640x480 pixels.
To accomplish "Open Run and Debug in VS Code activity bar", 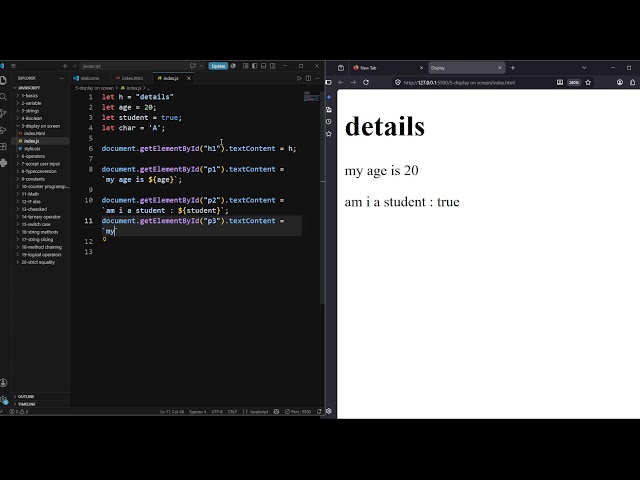I will [3, 130].
